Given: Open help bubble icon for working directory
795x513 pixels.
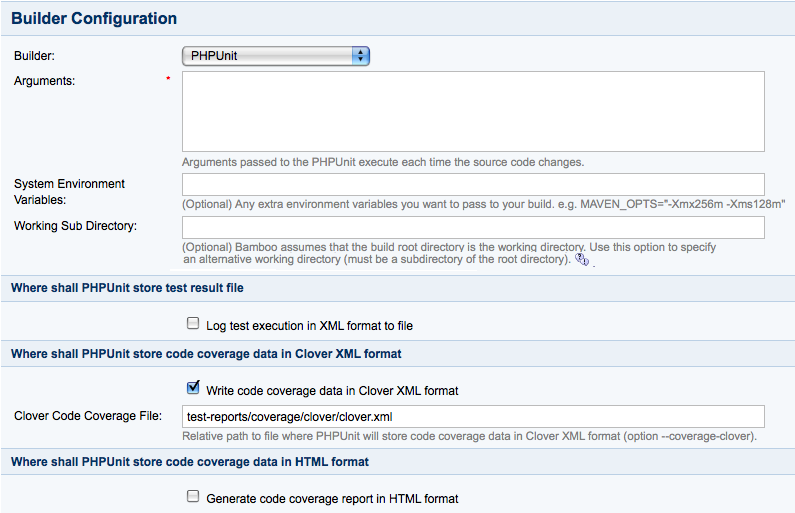Looking at the screenshot, I should (582, 260).
